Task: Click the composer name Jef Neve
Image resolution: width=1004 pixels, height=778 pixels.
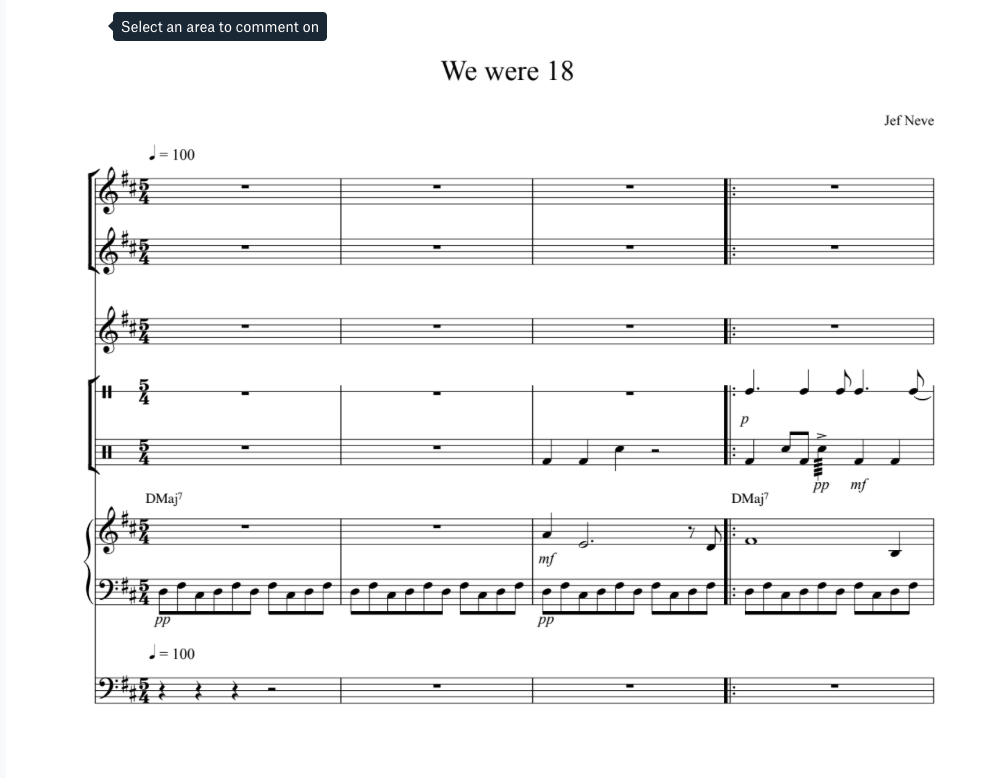Action: click(x=909, y=120)
